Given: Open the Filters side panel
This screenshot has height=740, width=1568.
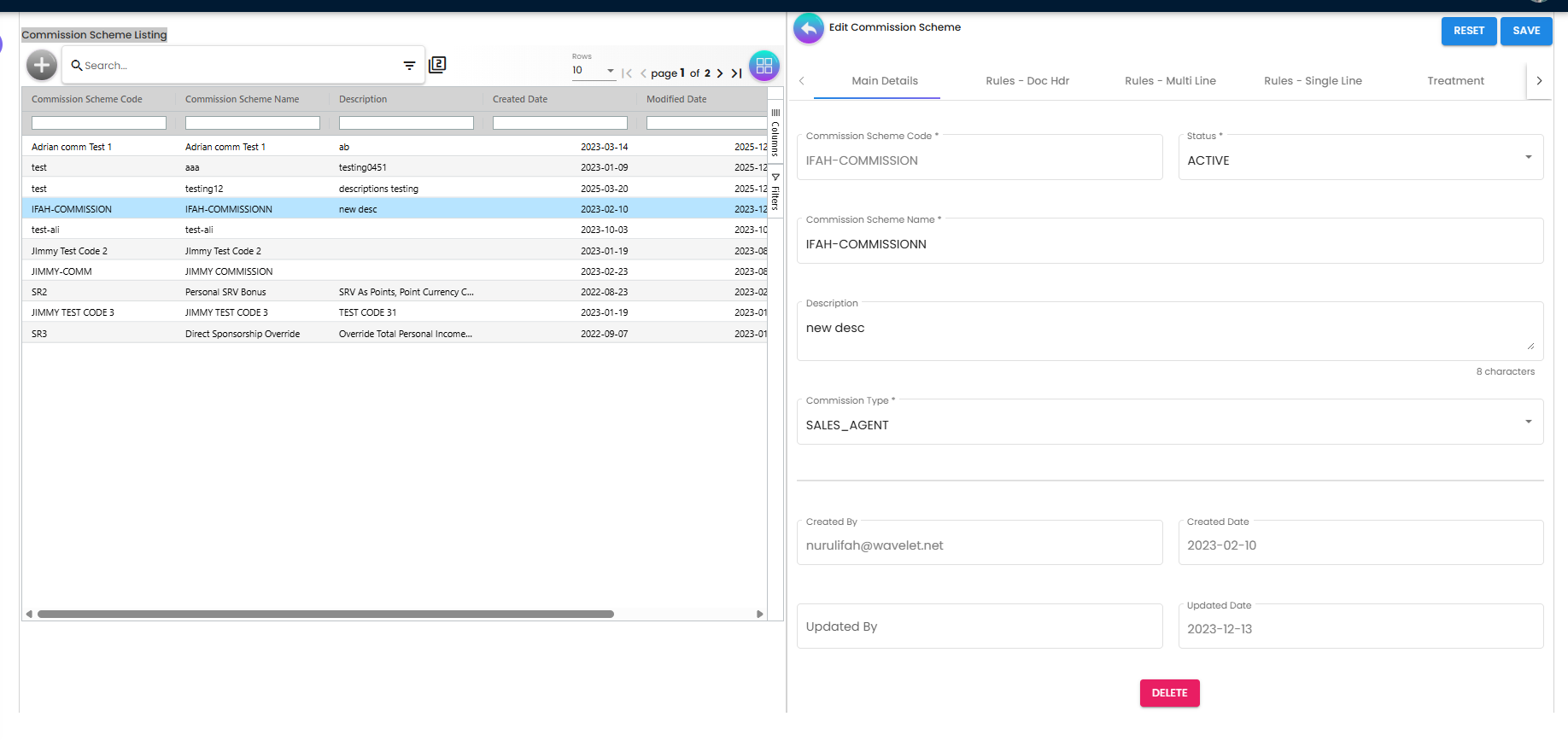Looking at the screenshot, I should click(x=775, y=192).
